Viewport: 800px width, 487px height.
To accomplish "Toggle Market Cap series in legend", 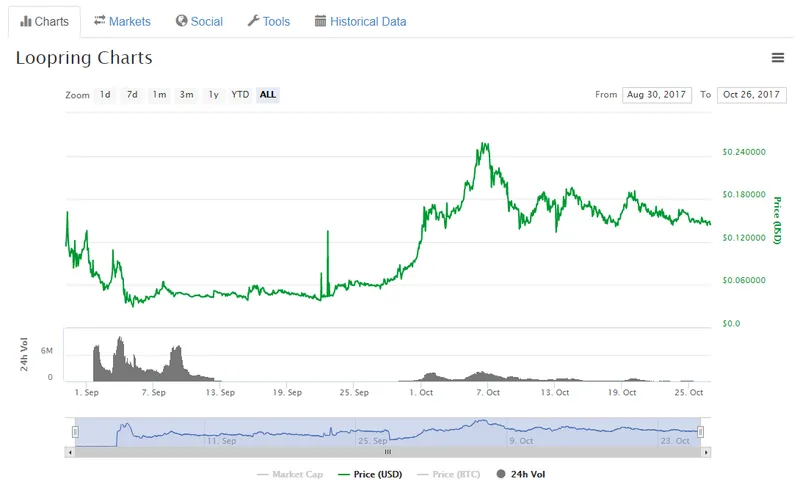I will [x=290, y=474].
